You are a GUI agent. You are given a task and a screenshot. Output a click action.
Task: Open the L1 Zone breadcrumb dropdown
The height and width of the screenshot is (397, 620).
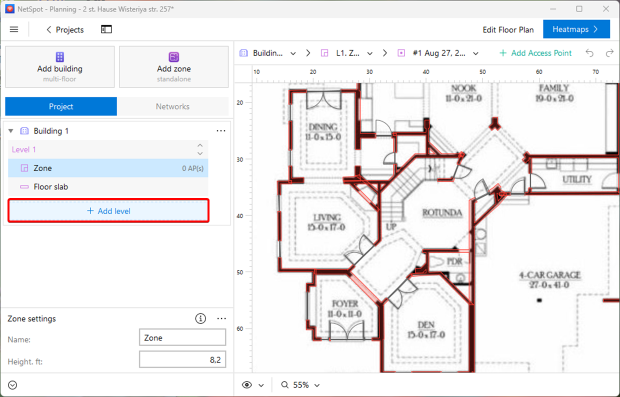point(370,53)
